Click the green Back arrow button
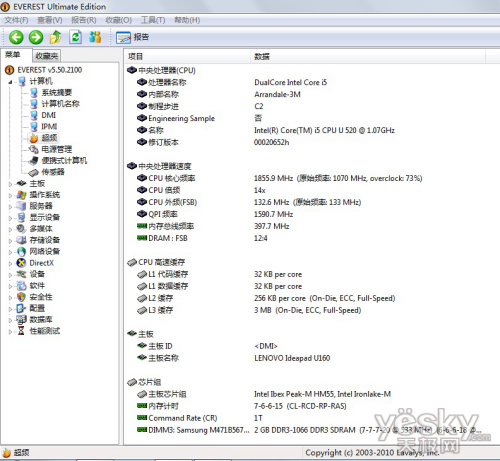This screenshot has width=500, height=461. pos(16,37)
